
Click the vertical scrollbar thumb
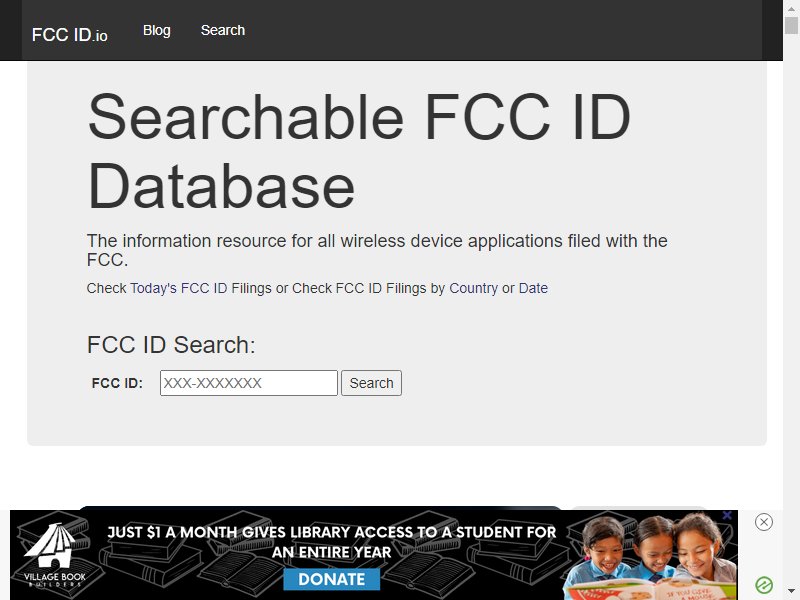[791, 25]
